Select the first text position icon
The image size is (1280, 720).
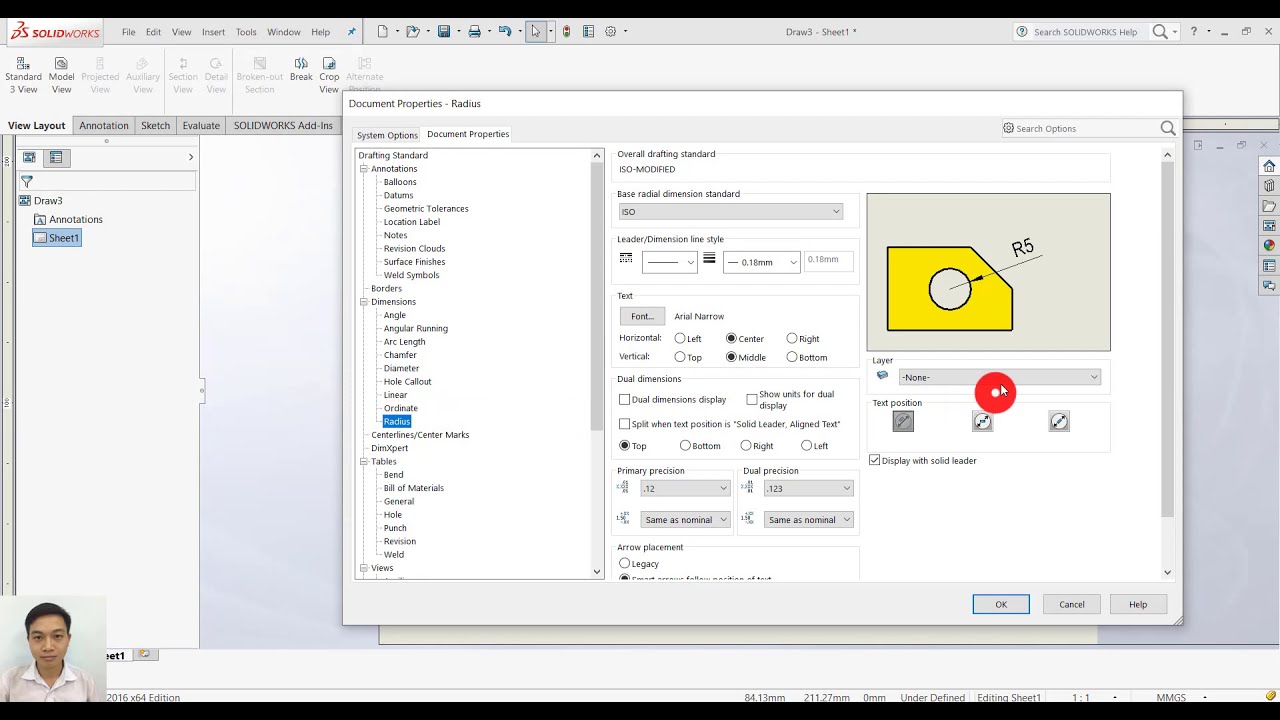click(903, 422)
